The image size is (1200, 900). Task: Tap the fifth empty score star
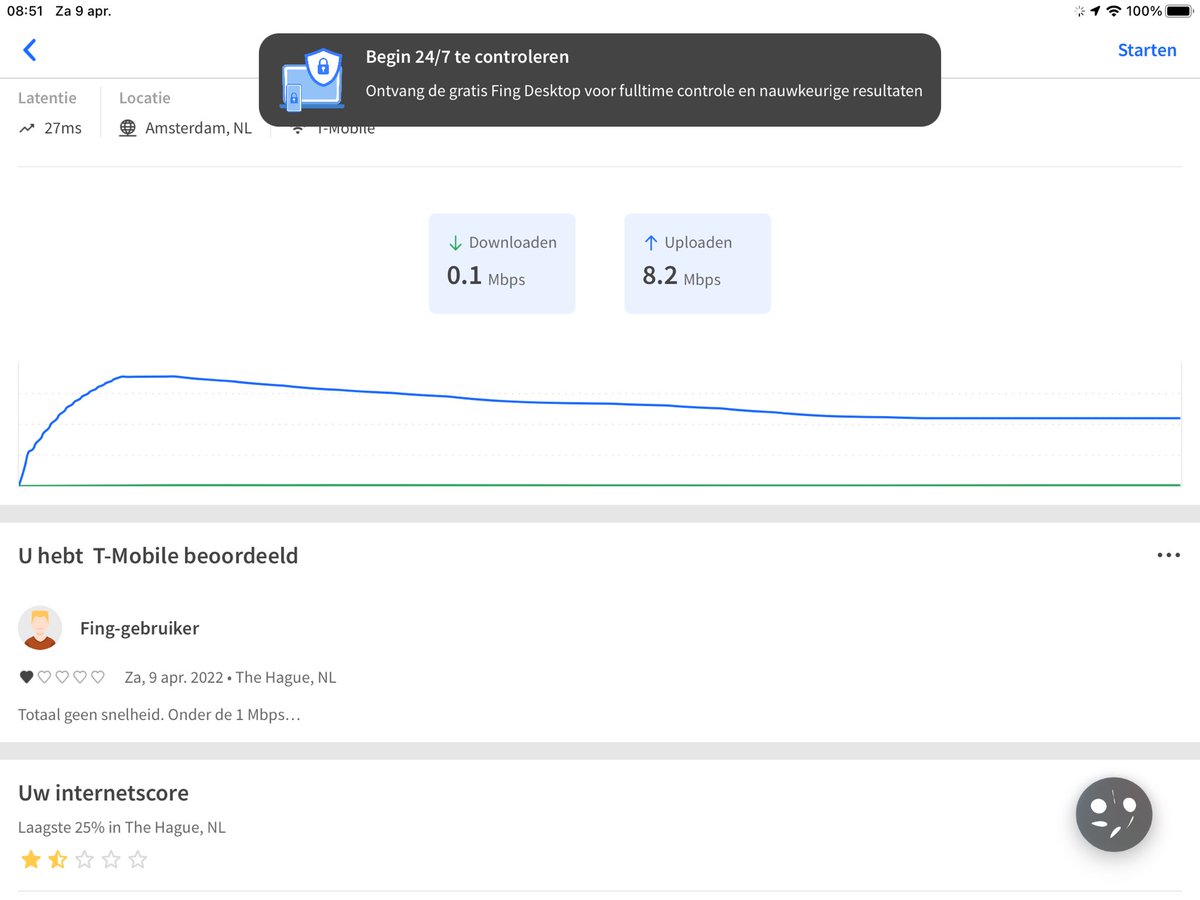[x=138, y=859]
